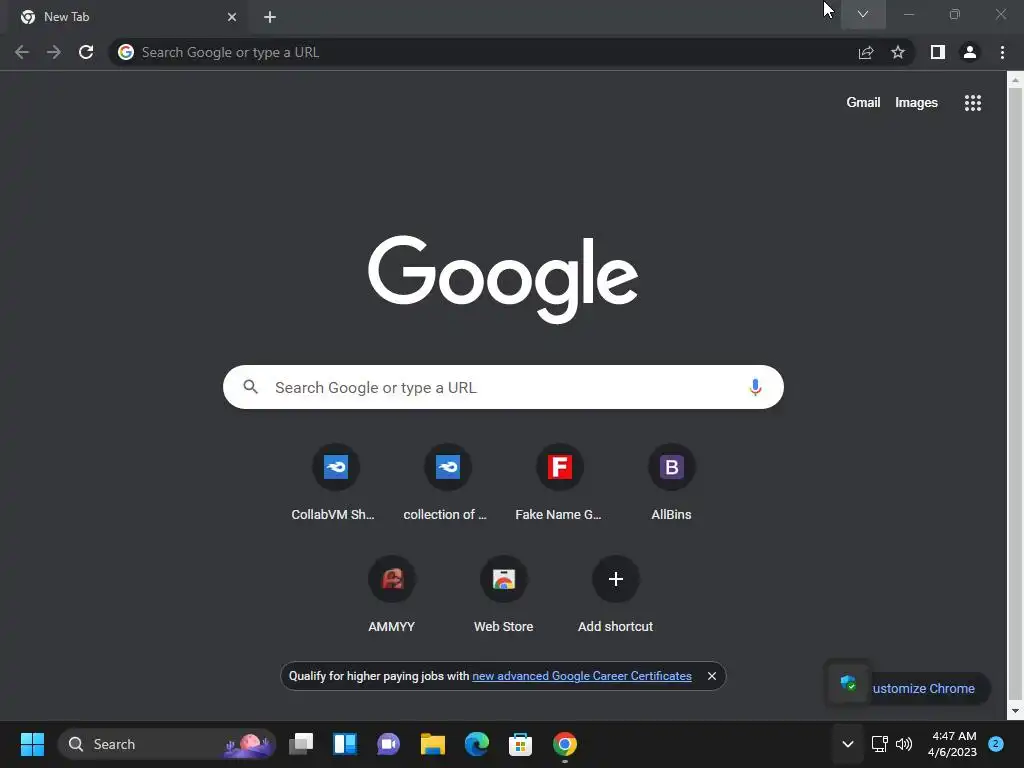Click the magnifier icon in search box
The height and width of the screenshot is (768, 1024).
[251, 387]
